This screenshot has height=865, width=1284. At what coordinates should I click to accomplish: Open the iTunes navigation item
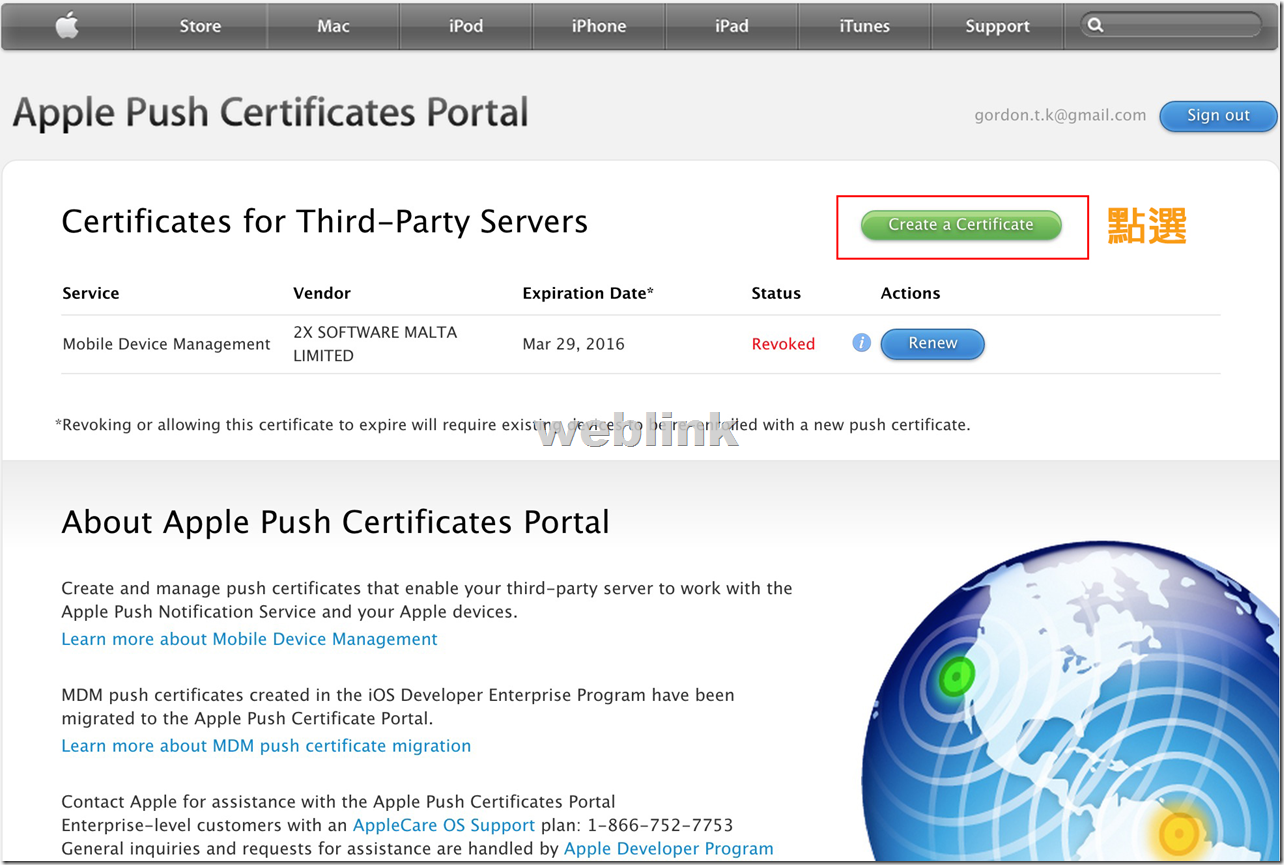(865, 26)
